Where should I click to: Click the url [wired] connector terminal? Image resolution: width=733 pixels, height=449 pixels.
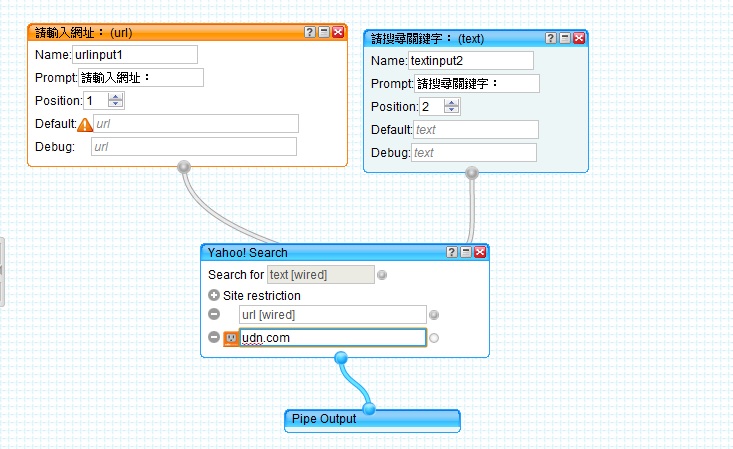pos(434,315)
